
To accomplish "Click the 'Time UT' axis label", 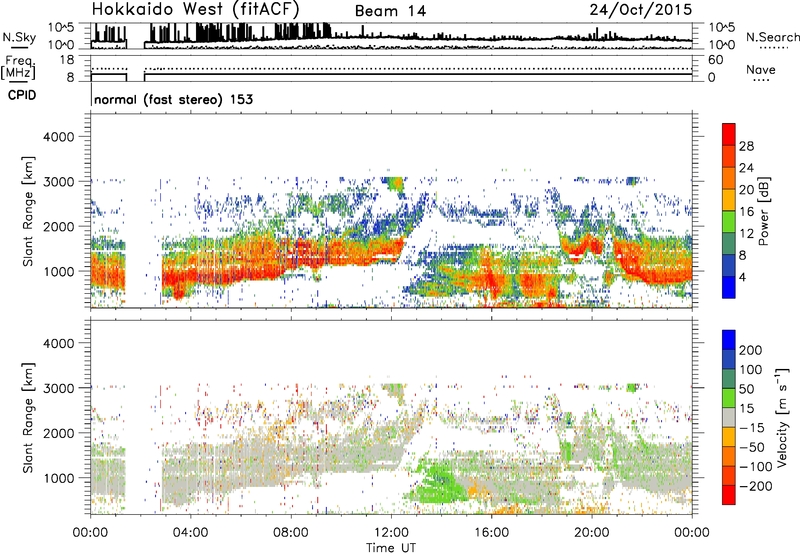I will [391, 548].
